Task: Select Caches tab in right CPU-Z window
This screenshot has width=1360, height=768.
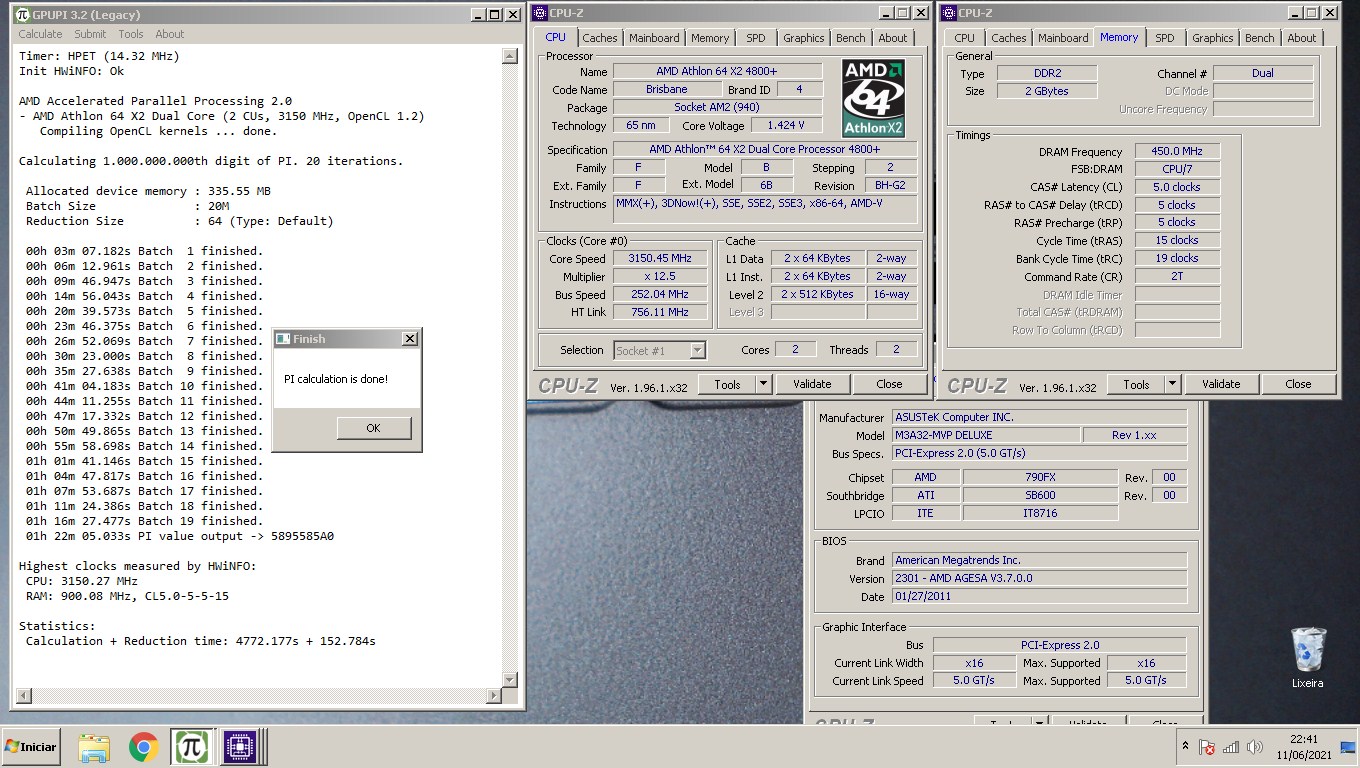Action: click(x=1009, y=38)
